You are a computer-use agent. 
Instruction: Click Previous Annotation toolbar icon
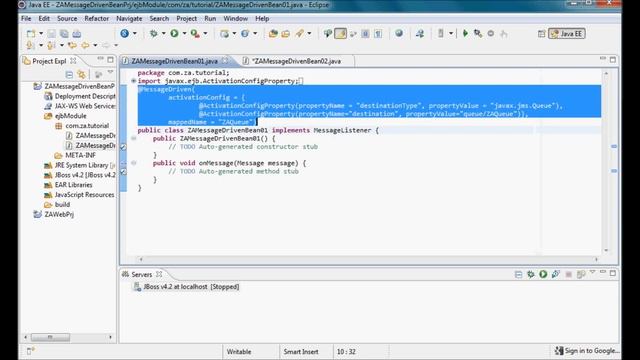[x=51, y=45]
